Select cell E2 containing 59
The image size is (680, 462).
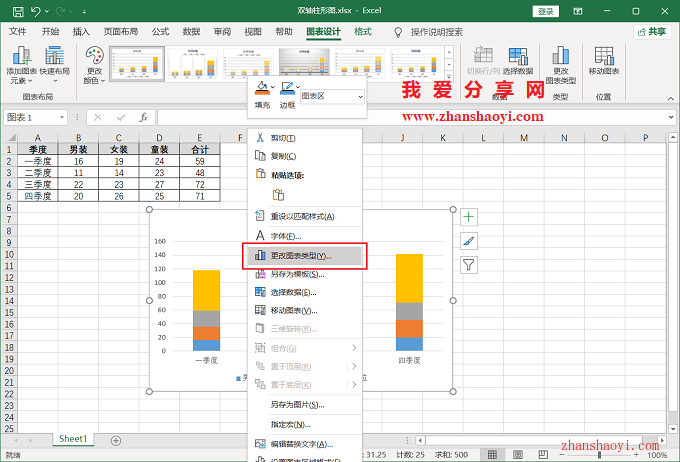click(x=199, y=161)
